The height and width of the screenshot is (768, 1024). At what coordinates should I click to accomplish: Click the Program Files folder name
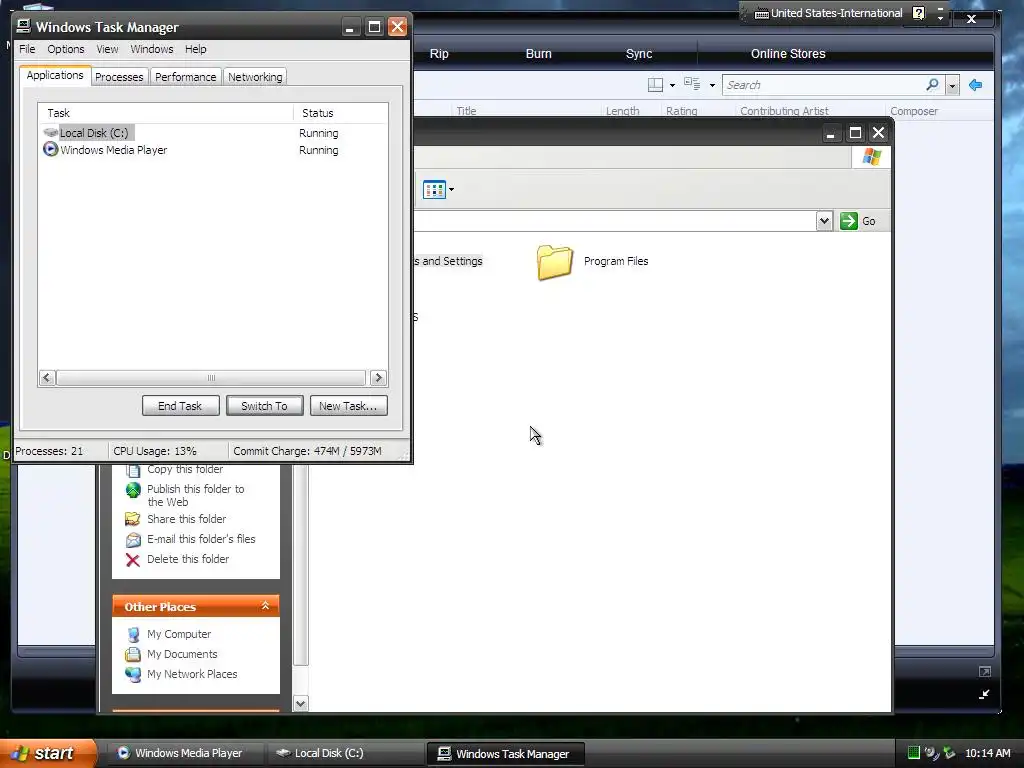coord(616,261)
